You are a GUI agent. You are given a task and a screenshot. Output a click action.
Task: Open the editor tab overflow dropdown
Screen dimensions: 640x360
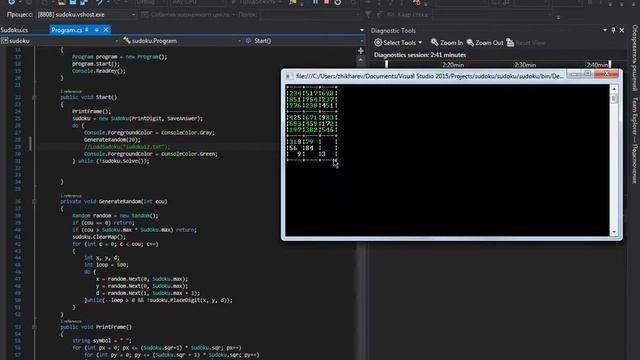click(x=362, y=30)
